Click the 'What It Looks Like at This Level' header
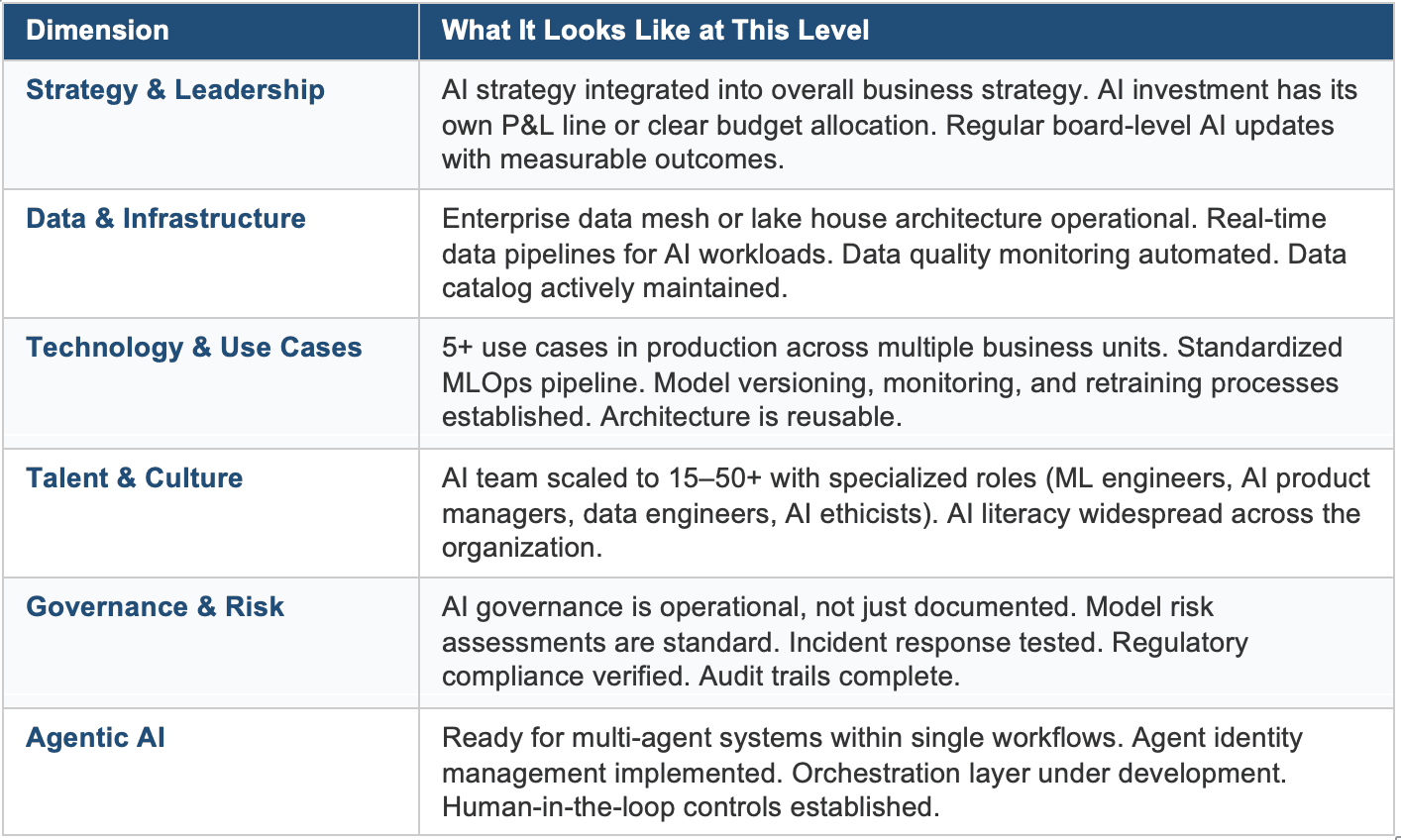 point(655,31)
